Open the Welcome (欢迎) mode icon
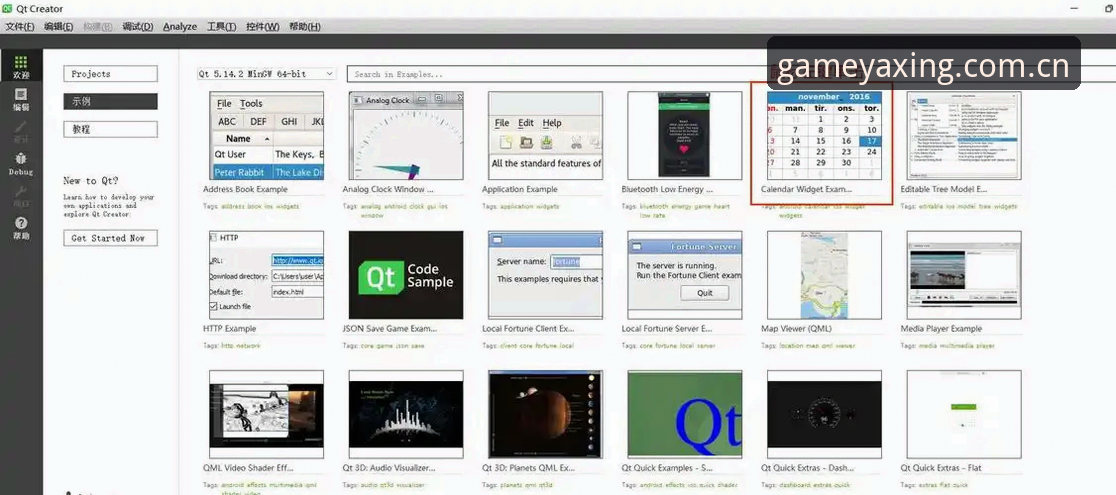Image resolution: width=1116 pixels, height=495 pixels. tap(21, 68)
